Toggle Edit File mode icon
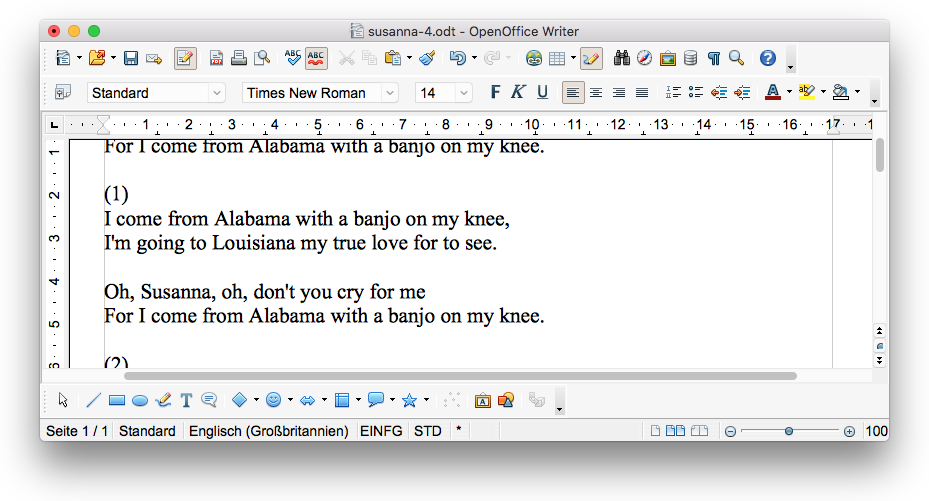 (185, 58)
